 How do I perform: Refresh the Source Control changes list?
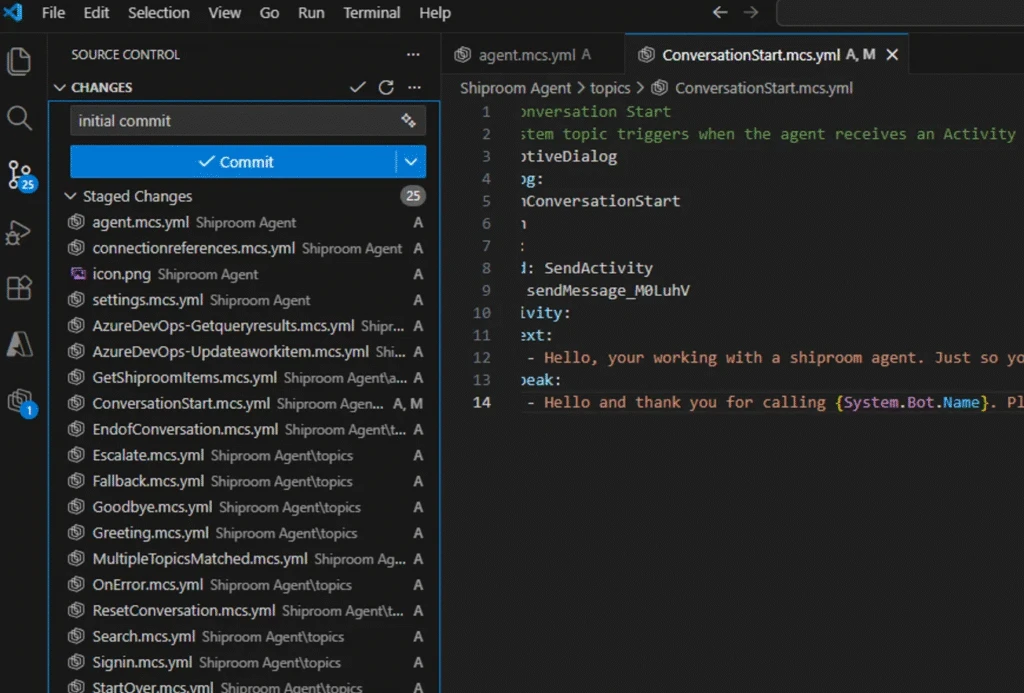[x=387, y=87]
